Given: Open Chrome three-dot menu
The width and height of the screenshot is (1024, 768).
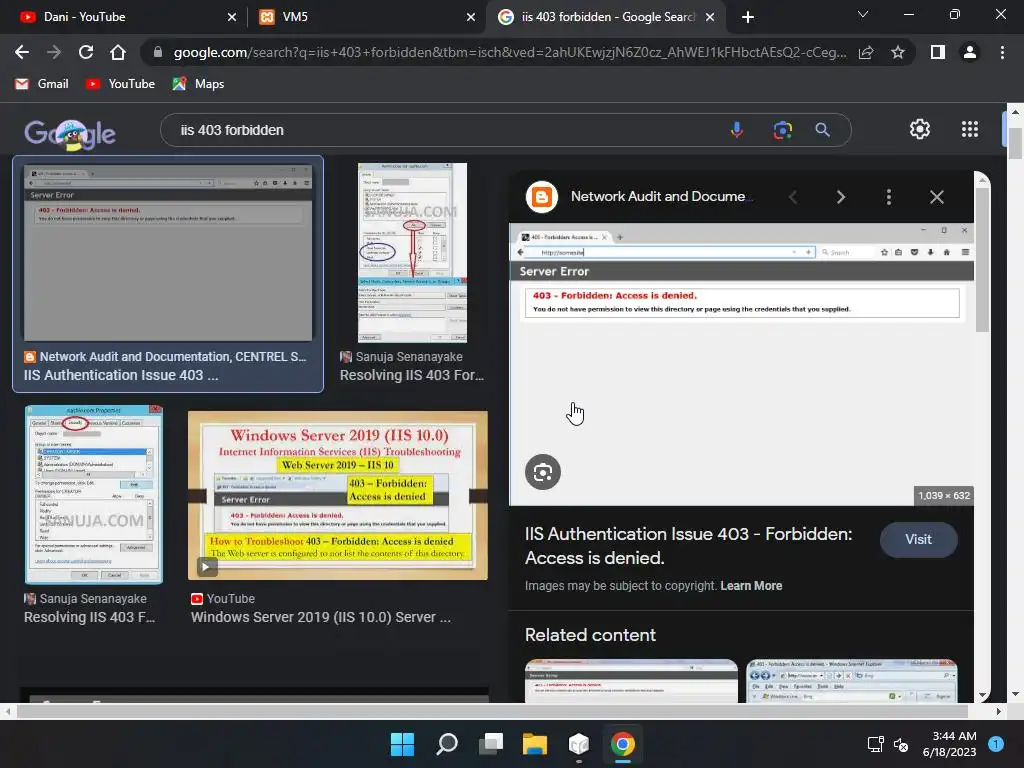Looking at the screenshot, I should (x=1002, y=52).
